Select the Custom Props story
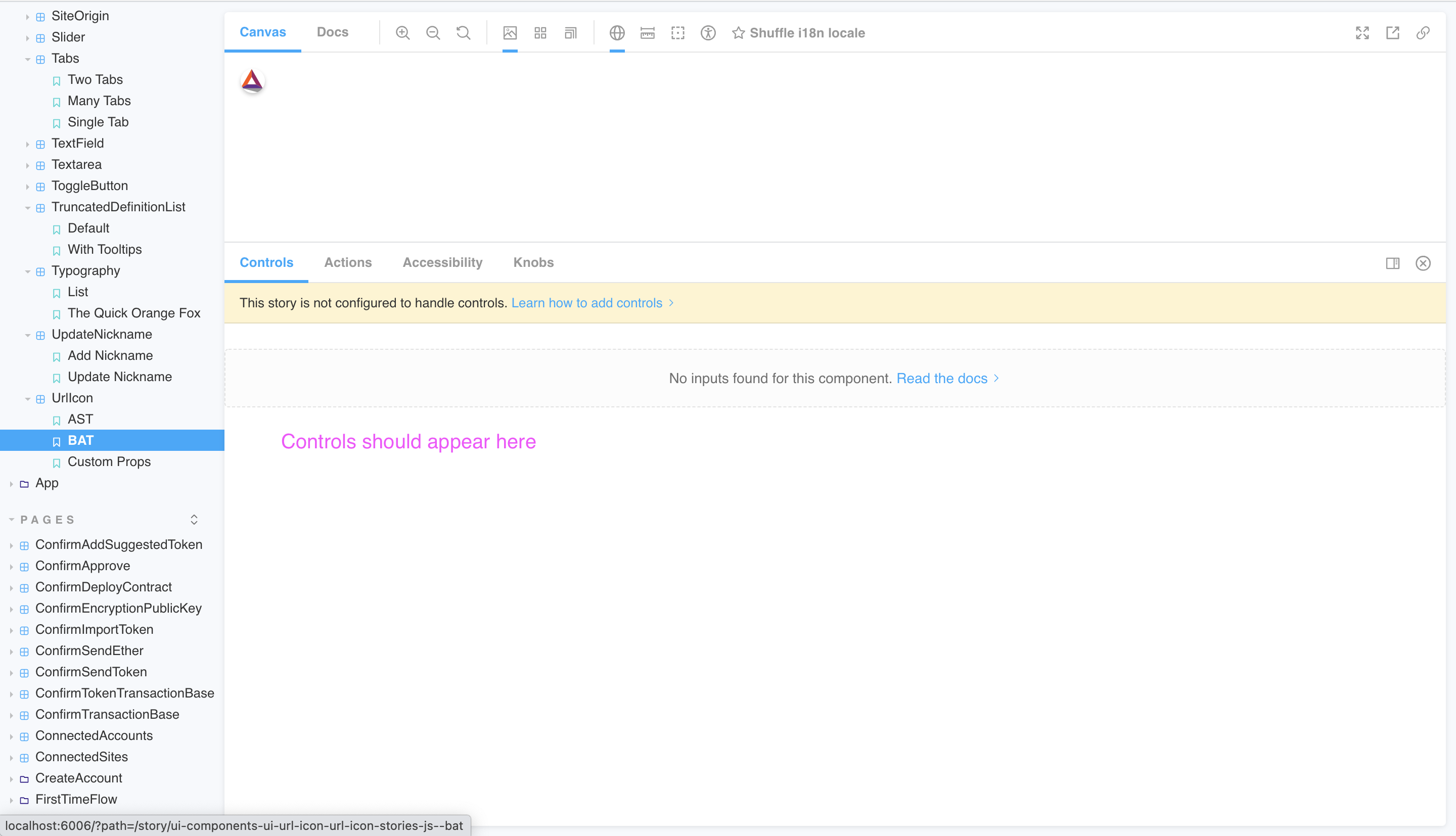The width and height of the screenshot is (1456, 836). 109,461
